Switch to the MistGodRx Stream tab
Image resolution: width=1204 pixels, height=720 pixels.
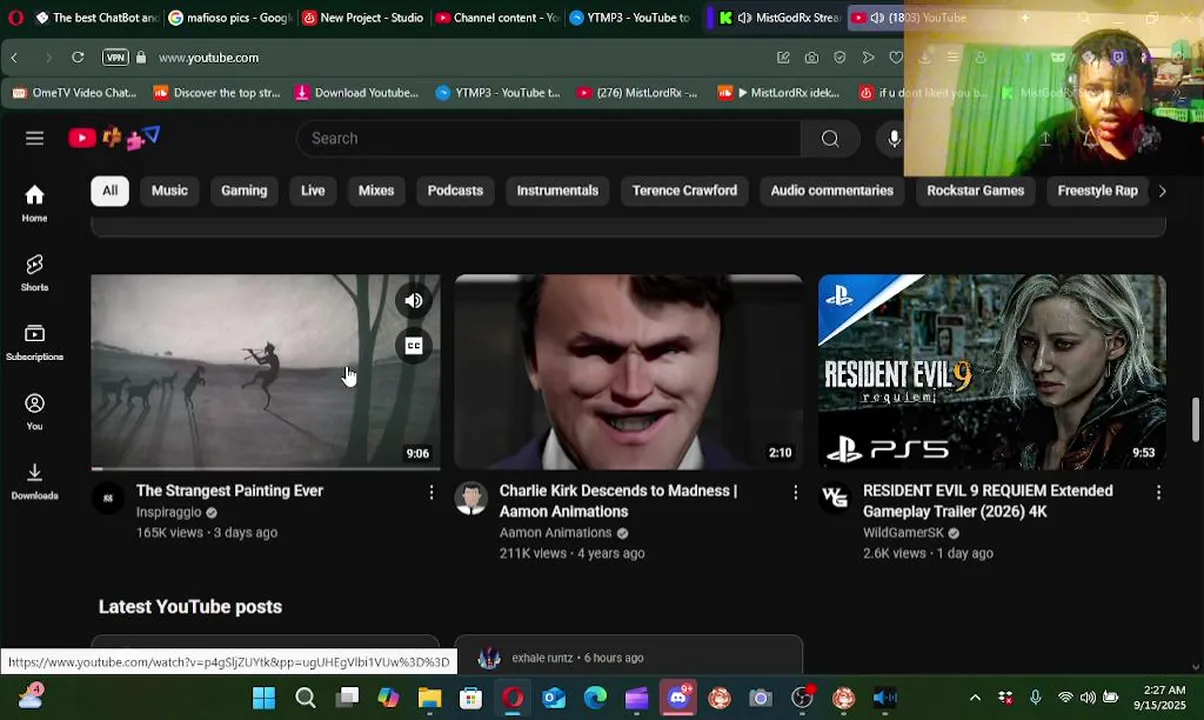point(778,17)
